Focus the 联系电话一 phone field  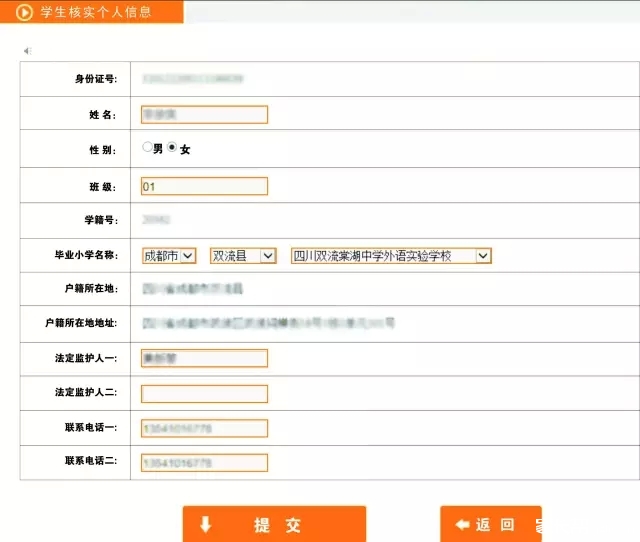pyautogui.click(x=205, y=428)
